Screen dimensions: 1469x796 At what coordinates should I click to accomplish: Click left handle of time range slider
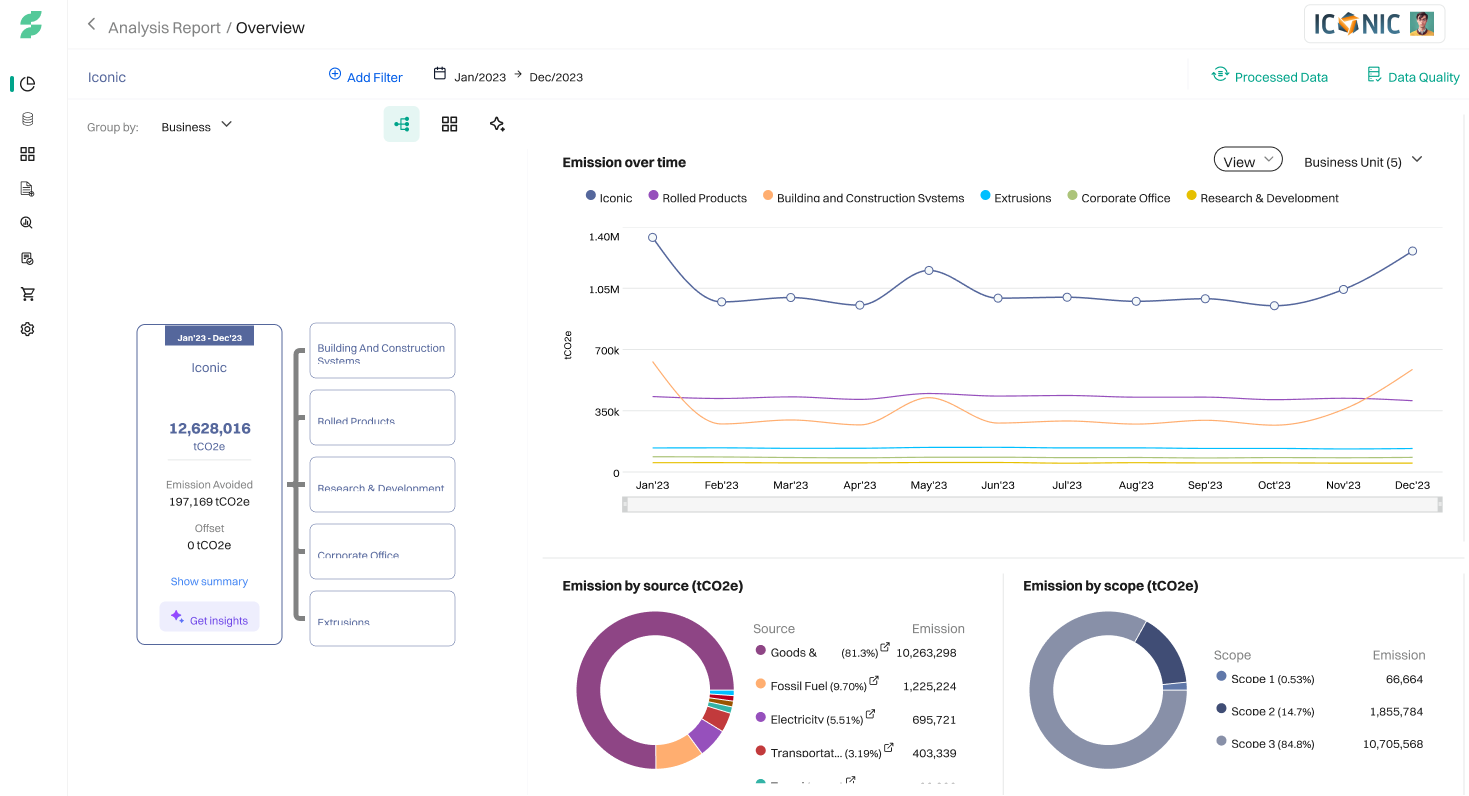(625, 505)
